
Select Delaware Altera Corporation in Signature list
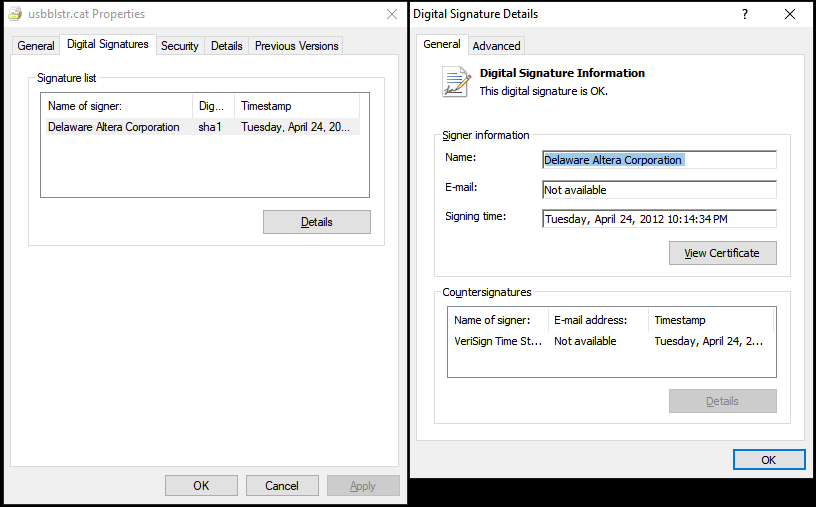point(113,127)
